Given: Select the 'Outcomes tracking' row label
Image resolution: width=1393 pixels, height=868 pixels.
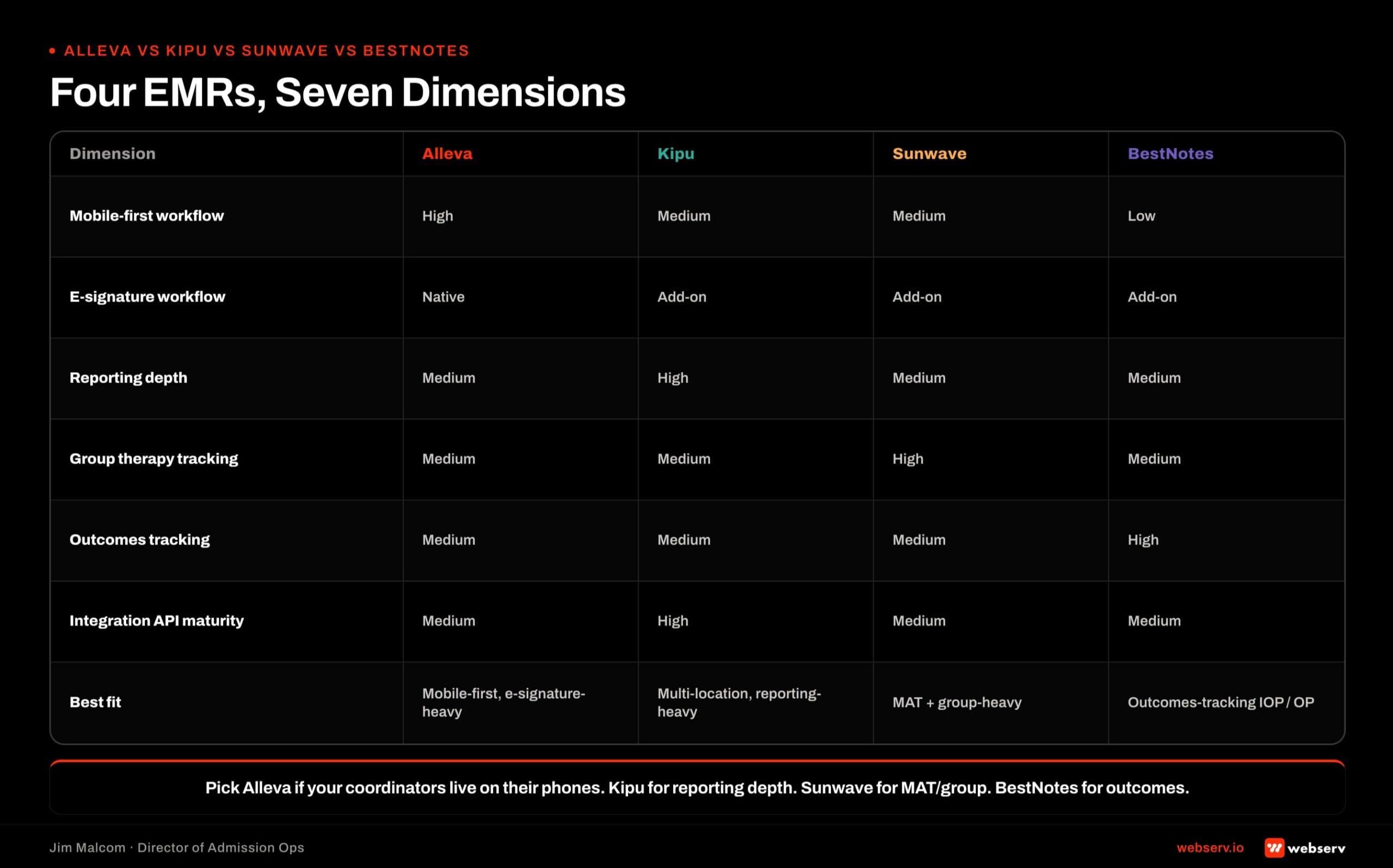Looking at the screenshot, I should 139,540.
